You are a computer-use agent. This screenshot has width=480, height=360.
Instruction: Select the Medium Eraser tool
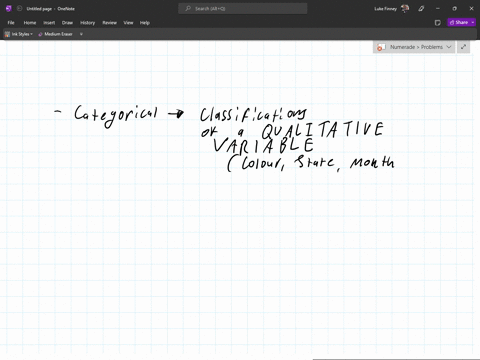coord(55,34)
